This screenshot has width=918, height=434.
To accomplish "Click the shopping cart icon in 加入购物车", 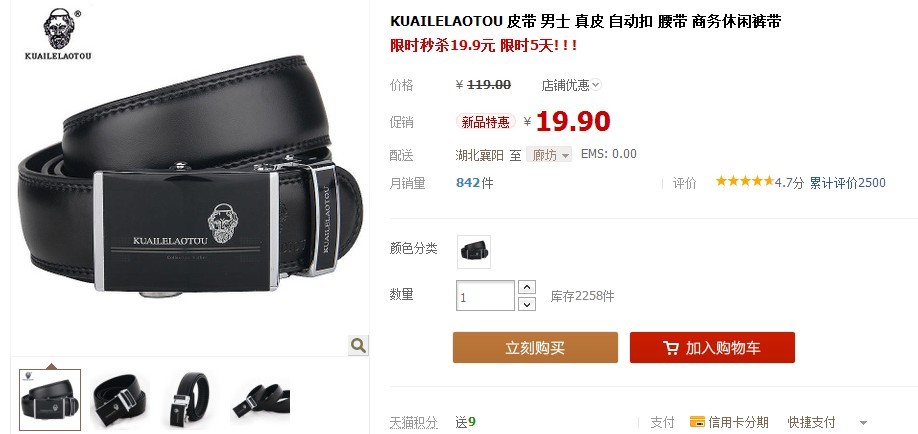I will tap(671, 348).
